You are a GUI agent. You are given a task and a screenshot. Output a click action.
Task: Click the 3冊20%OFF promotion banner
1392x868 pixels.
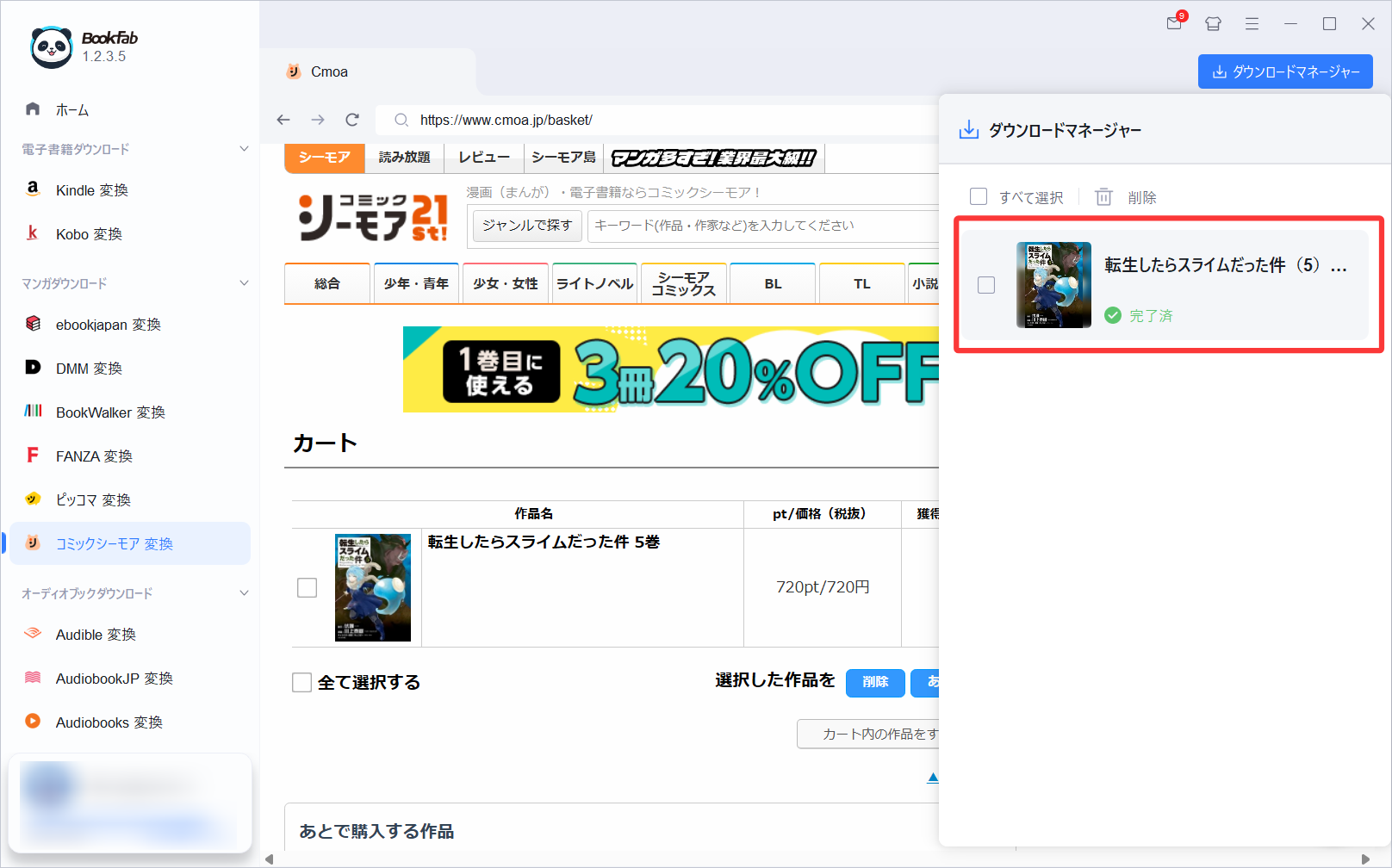point(671,369)
